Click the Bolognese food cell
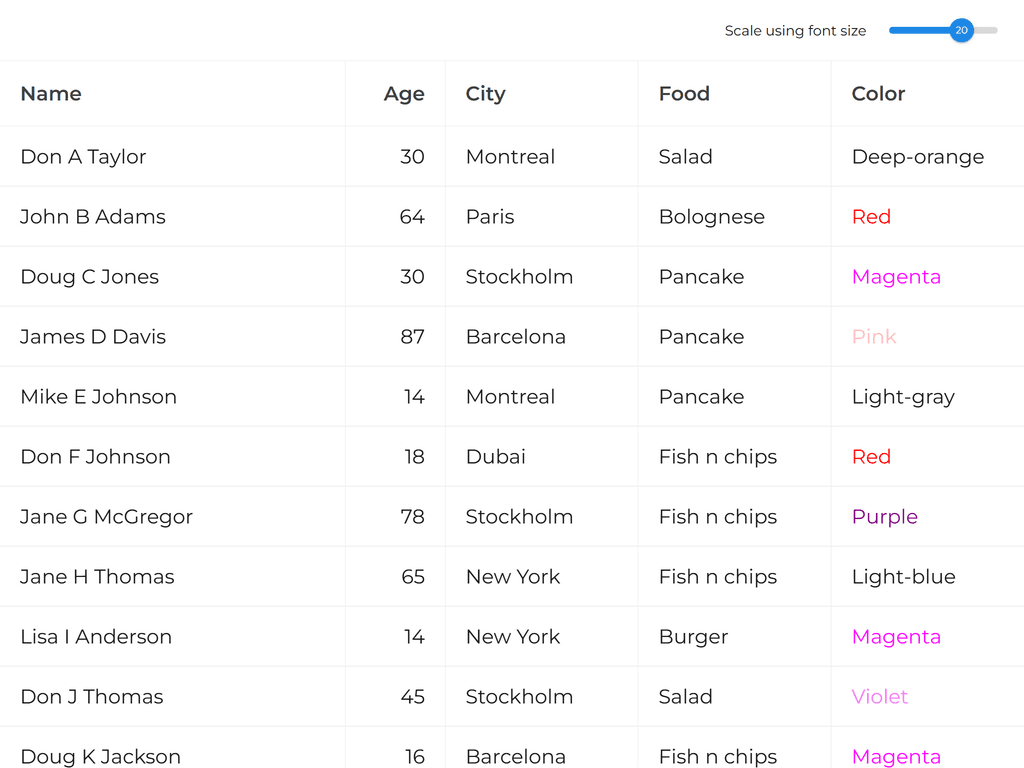 tap(712, 217)
